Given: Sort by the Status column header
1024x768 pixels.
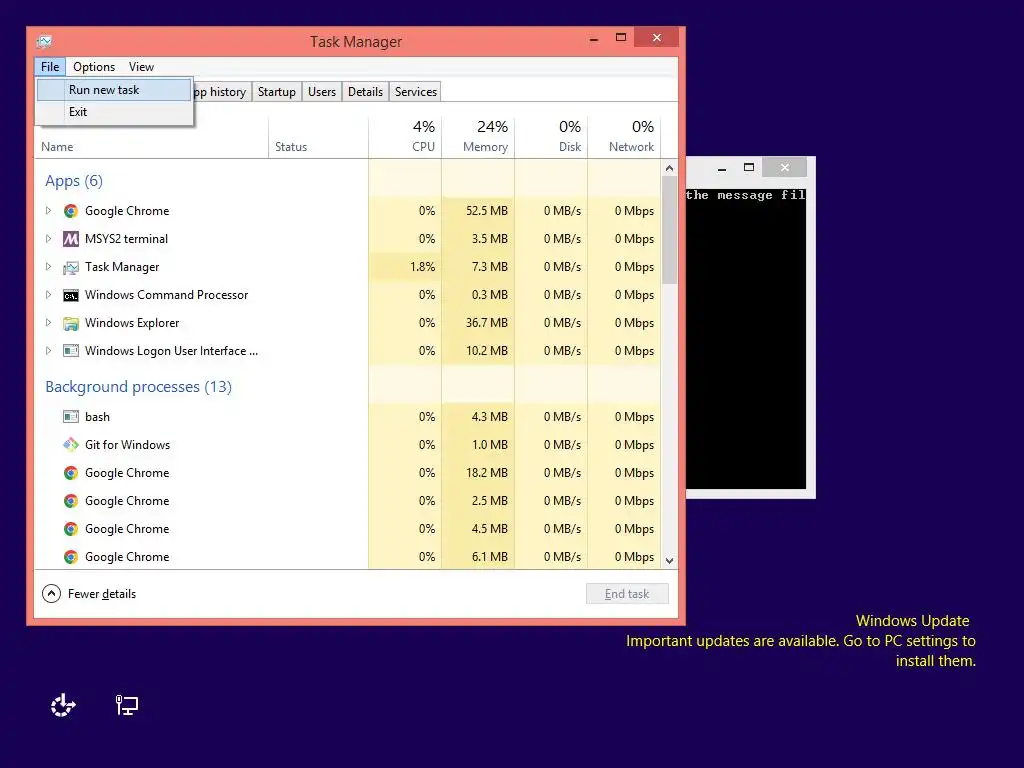Looking at the screenshot, I should pyautogui.click(x=318, y=137).
